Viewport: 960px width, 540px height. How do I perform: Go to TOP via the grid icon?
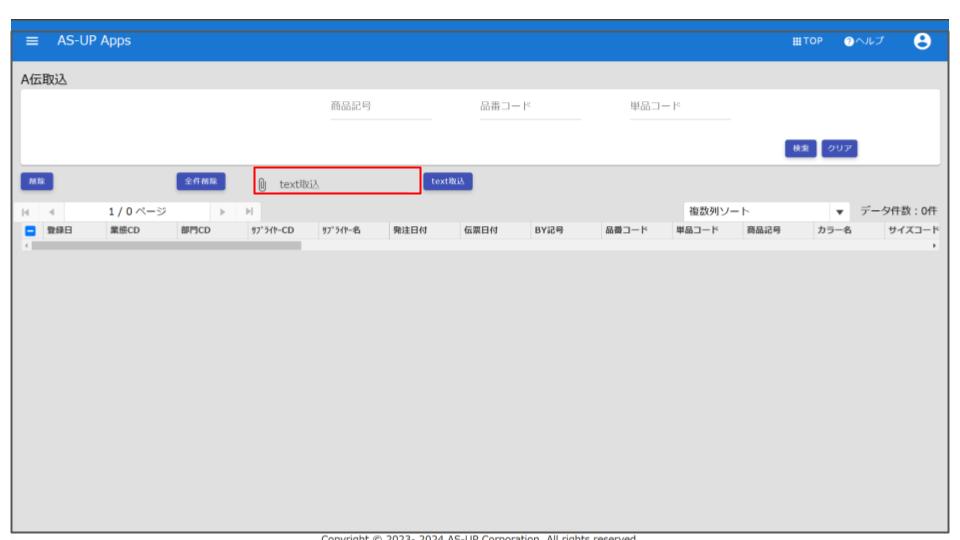click(x=806, y=41)
